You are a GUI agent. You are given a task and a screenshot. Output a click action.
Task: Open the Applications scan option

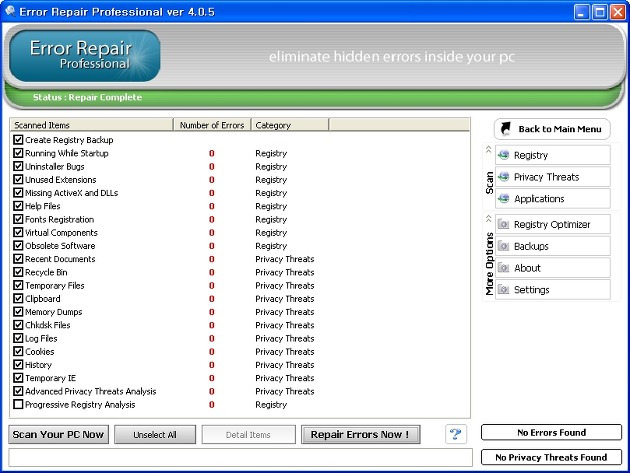[x=553, y=199]
